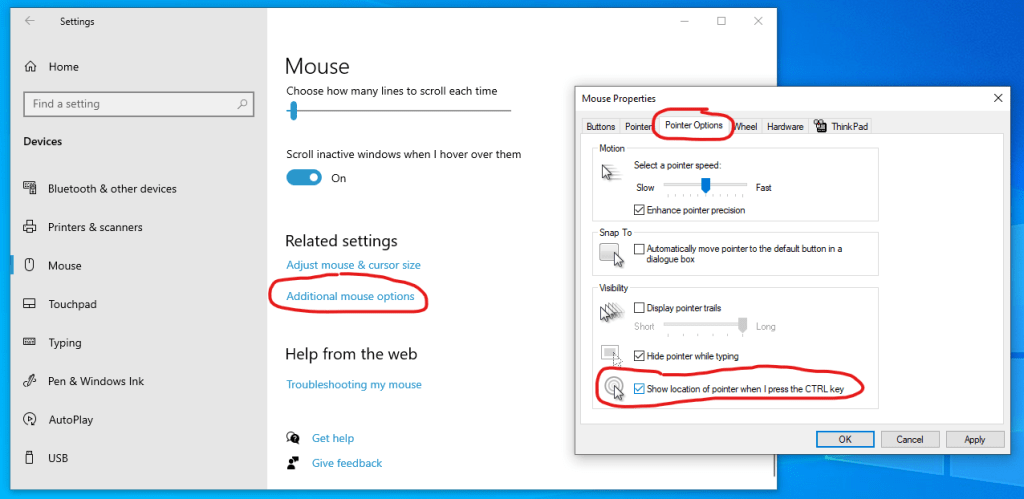Uncheck Hide pointer while typing
This screenshot has width=1024, height=499.
tap(639, 355)
